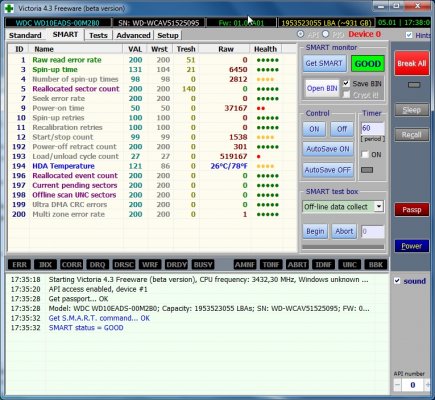Click the small indicator below Break All
This screenshot has height=400, width=435.
[x=414, y=85]
